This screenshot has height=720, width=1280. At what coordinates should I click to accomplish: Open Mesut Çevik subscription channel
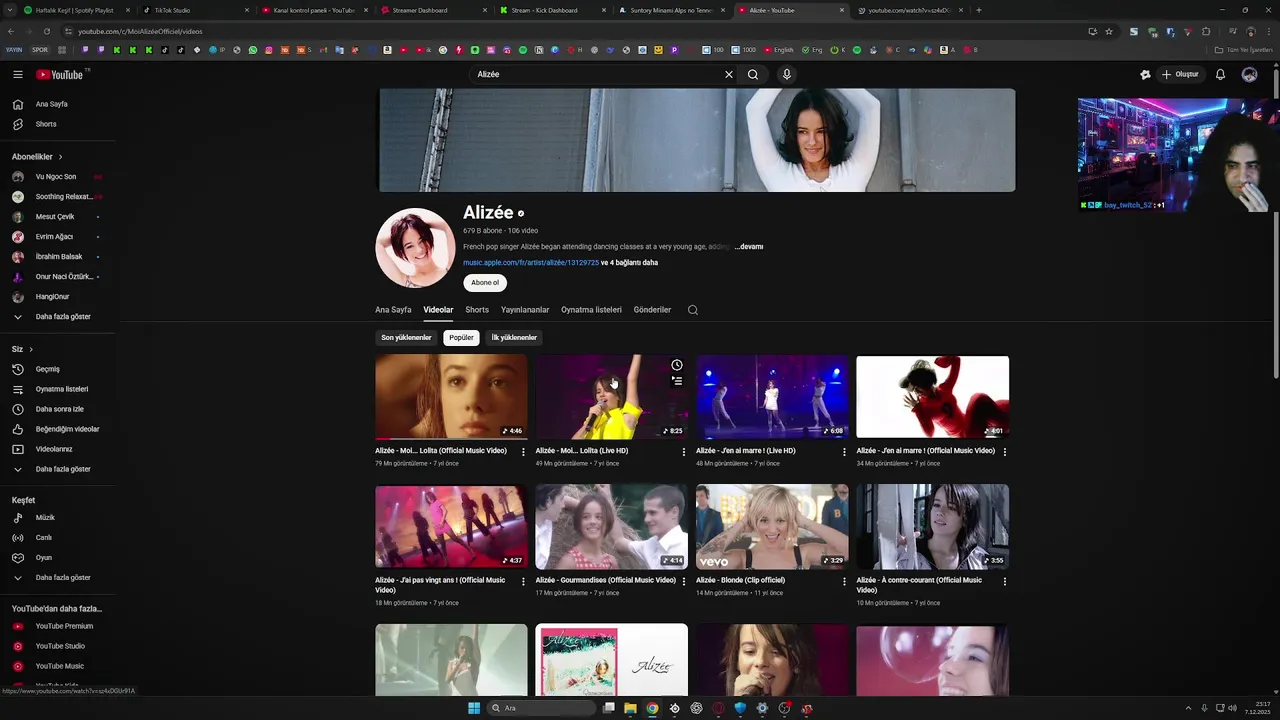(x=55, y=217)
